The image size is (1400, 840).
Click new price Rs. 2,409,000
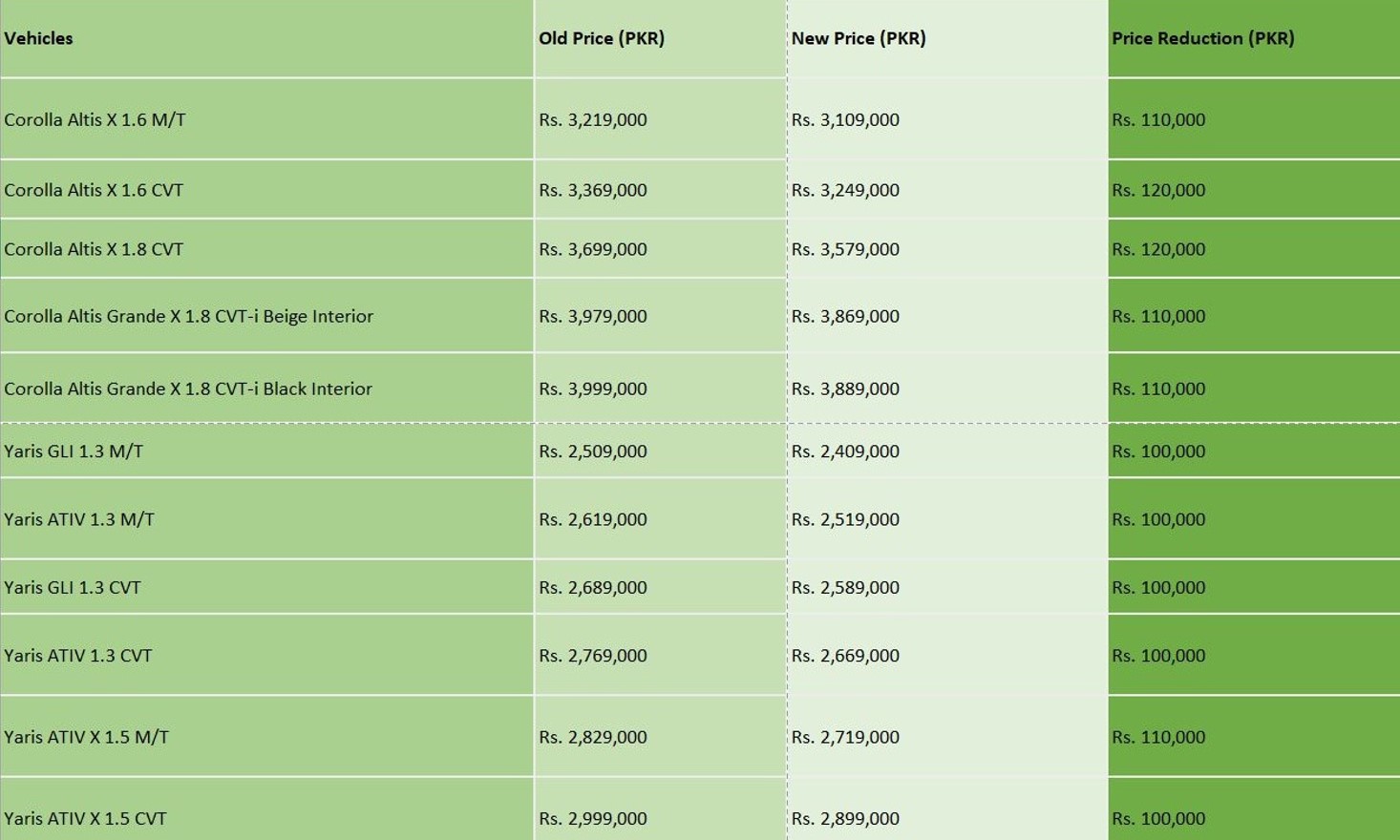[947, 451]
